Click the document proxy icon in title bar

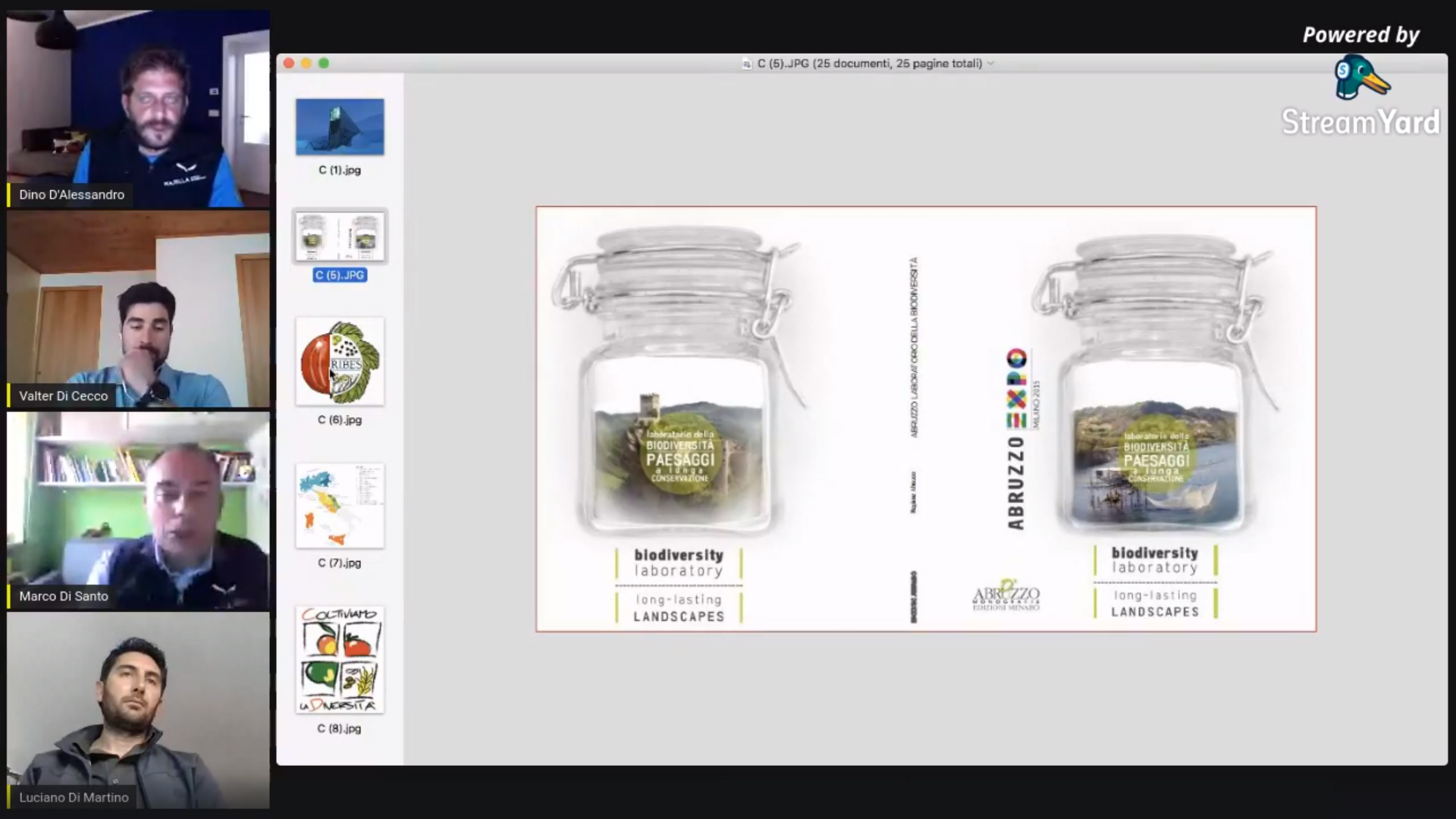(x=747, y=64)
